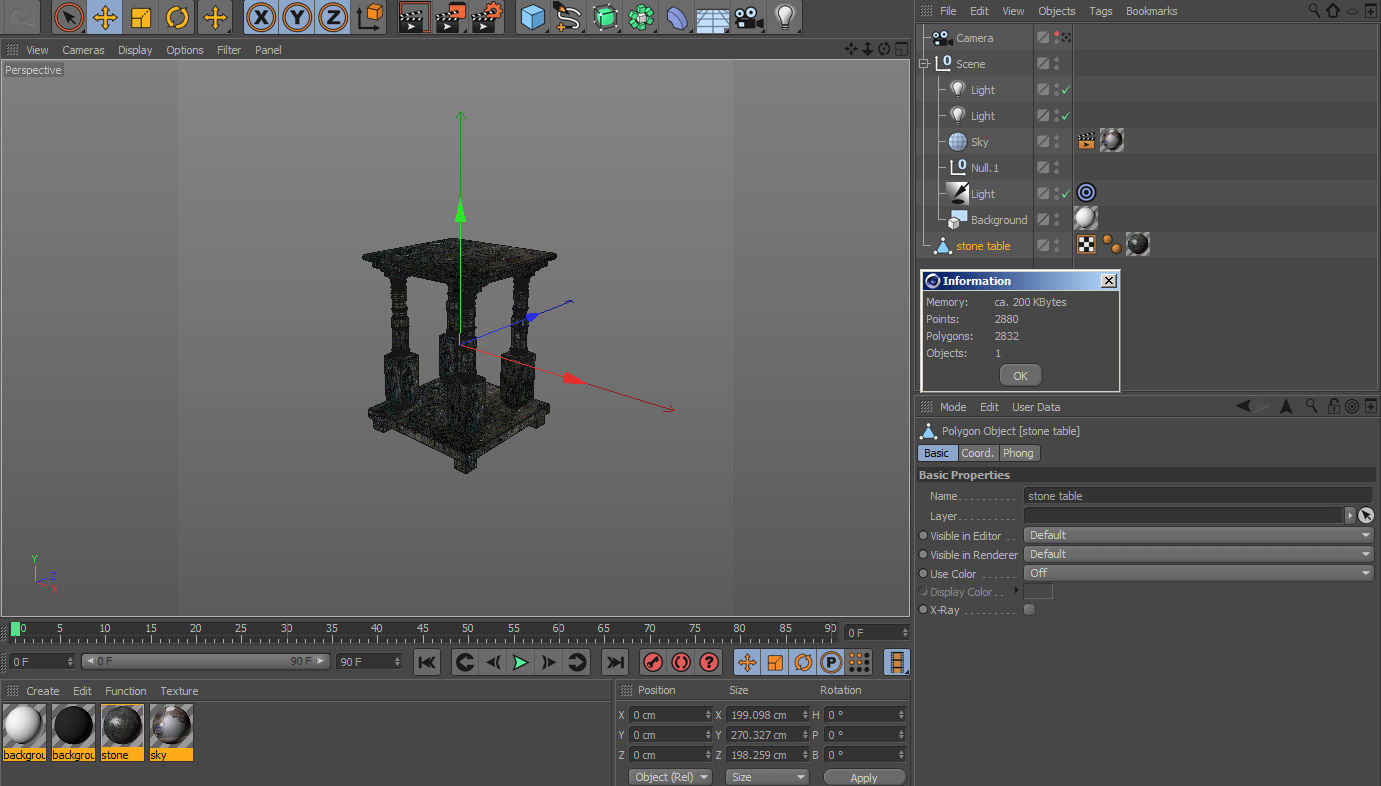The height and width of the screenshot is (786, 1381).
Task: Click the Display Color swatch
Action: pyautogui.click(x=1038, y=592)
